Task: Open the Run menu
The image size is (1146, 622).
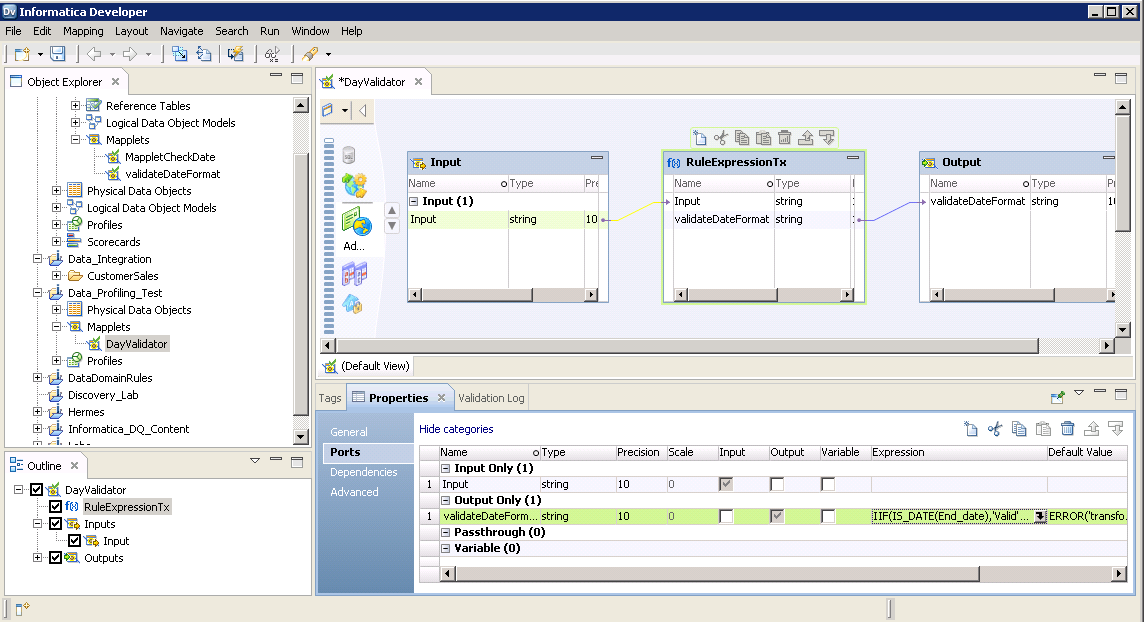Action: 270,31
